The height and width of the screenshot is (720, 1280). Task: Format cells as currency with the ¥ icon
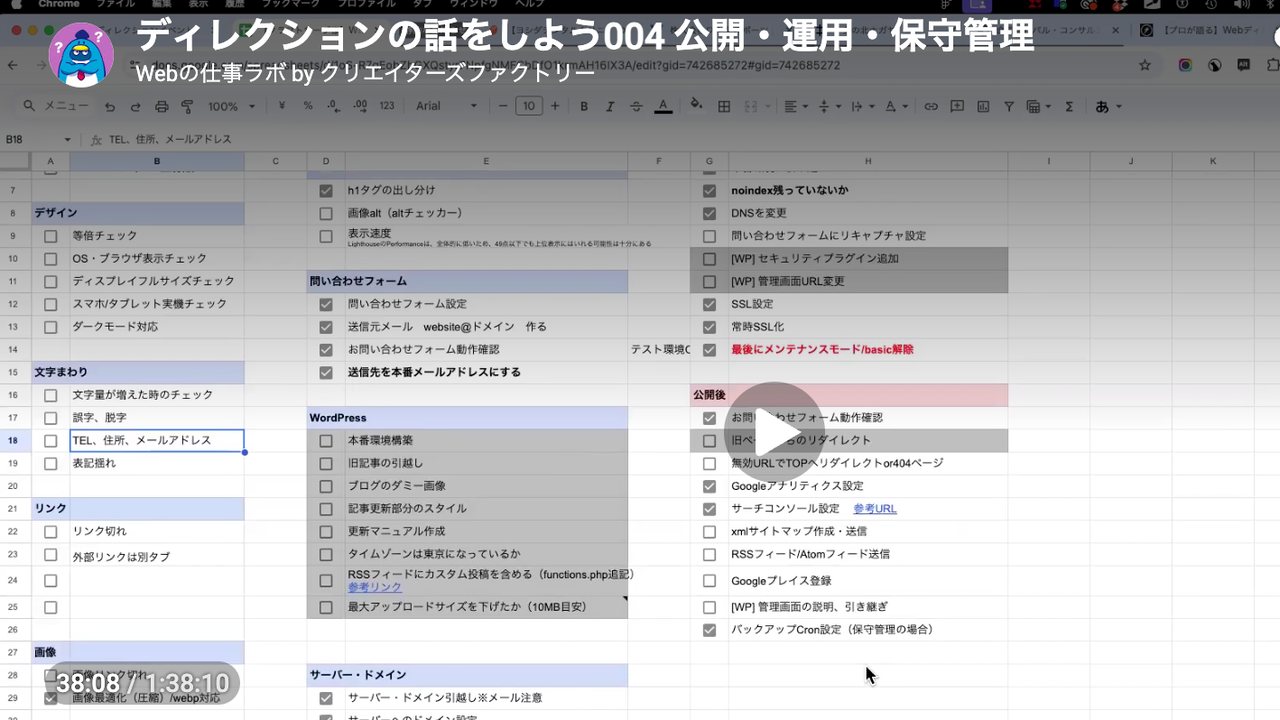281,106
